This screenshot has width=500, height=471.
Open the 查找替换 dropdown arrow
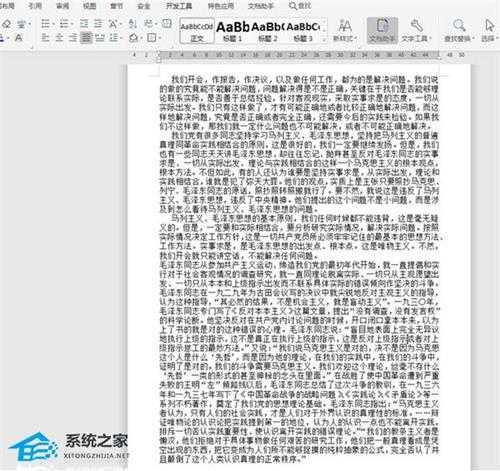tap(474, 39)
